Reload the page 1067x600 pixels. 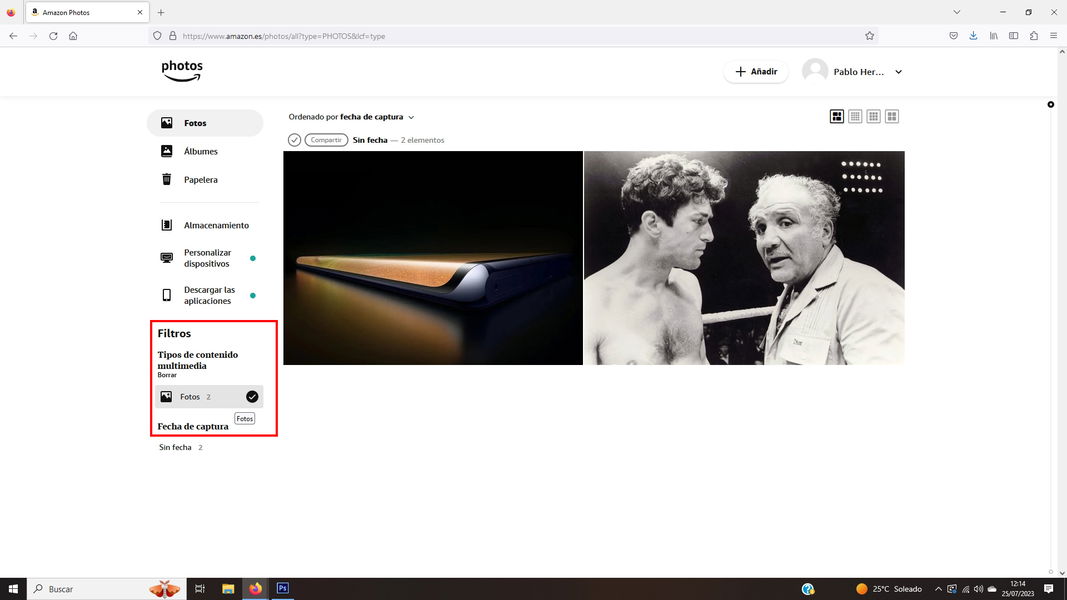53,36
